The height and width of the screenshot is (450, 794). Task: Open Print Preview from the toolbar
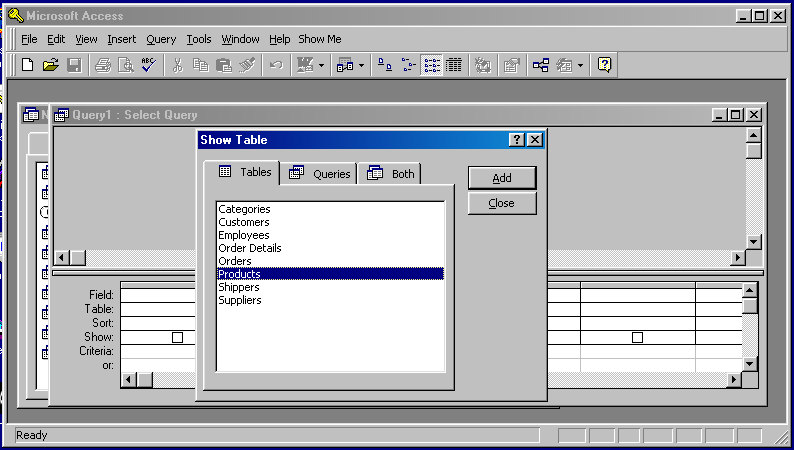126,65
